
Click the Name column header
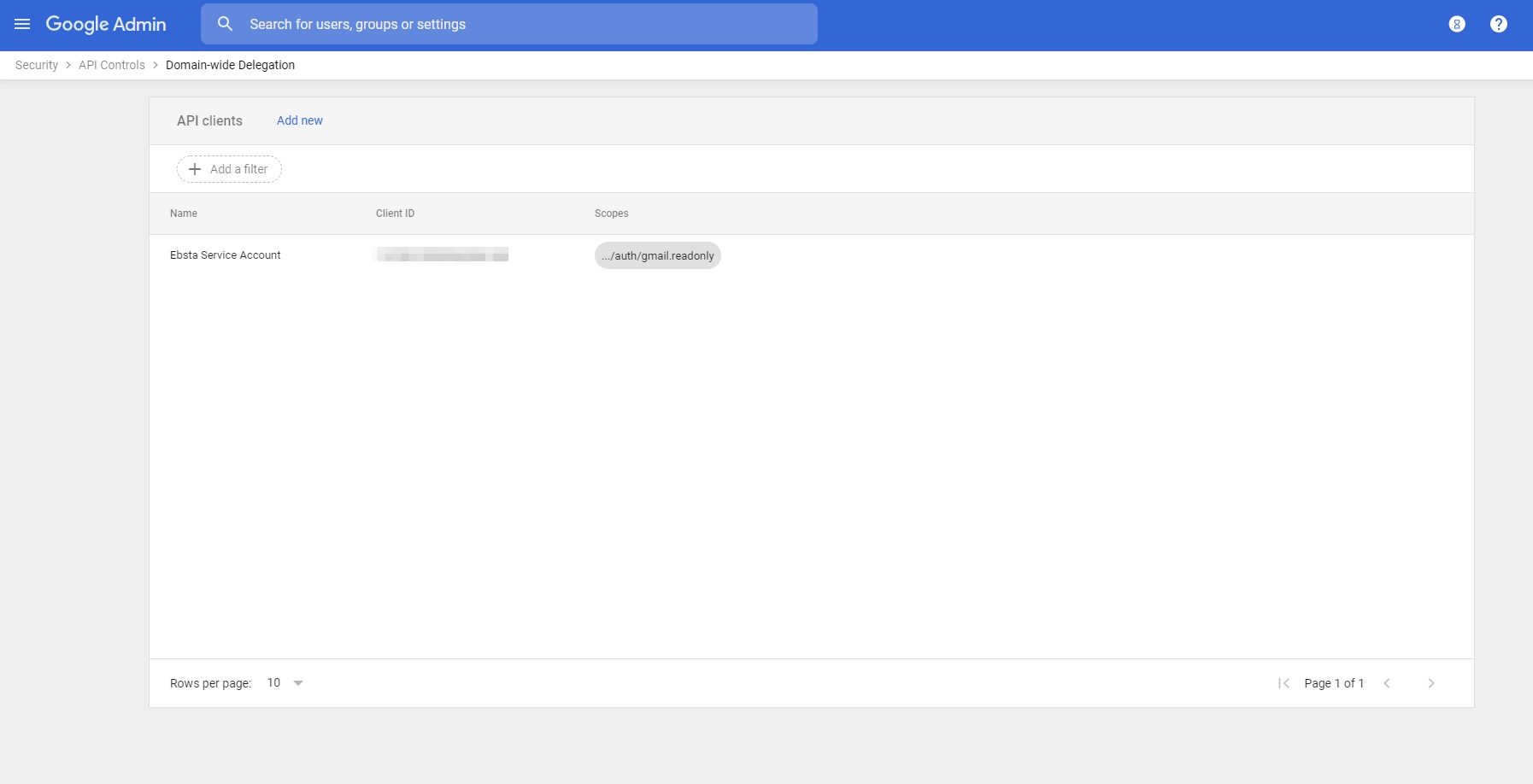pyautogui.click(x=184, y=214)
